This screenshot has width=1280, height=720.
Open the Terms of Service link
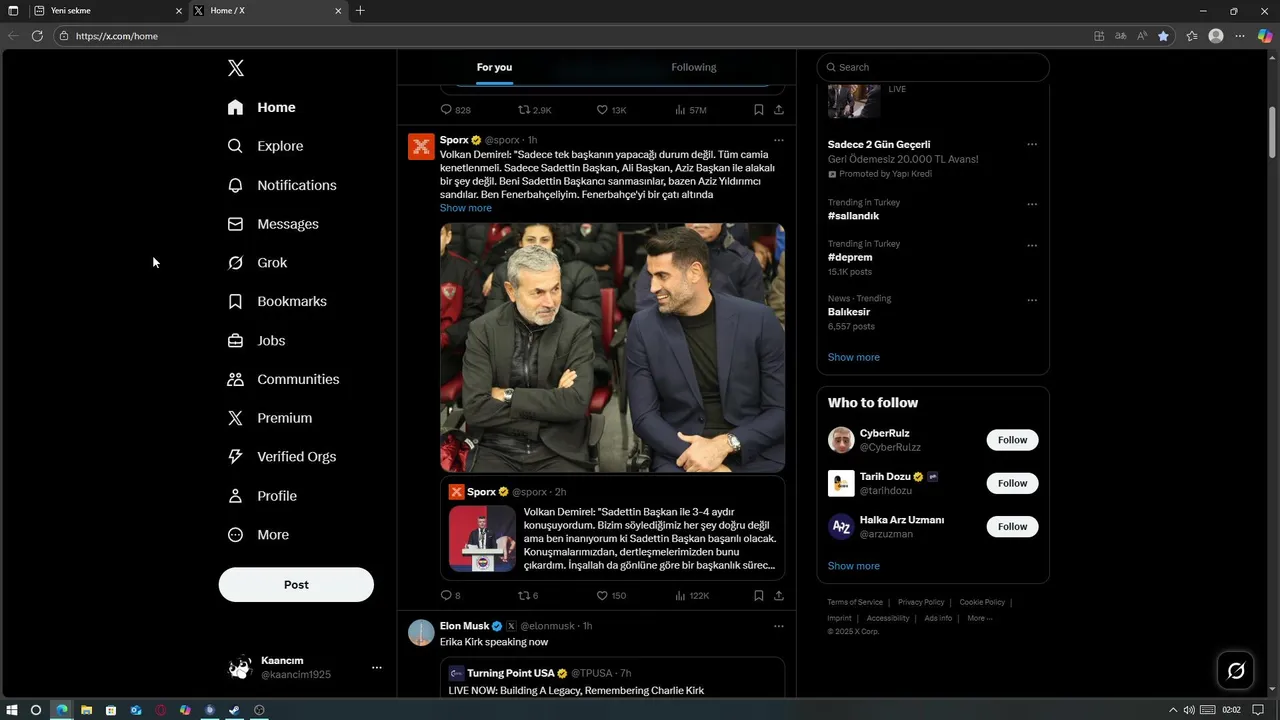[855, 602]
